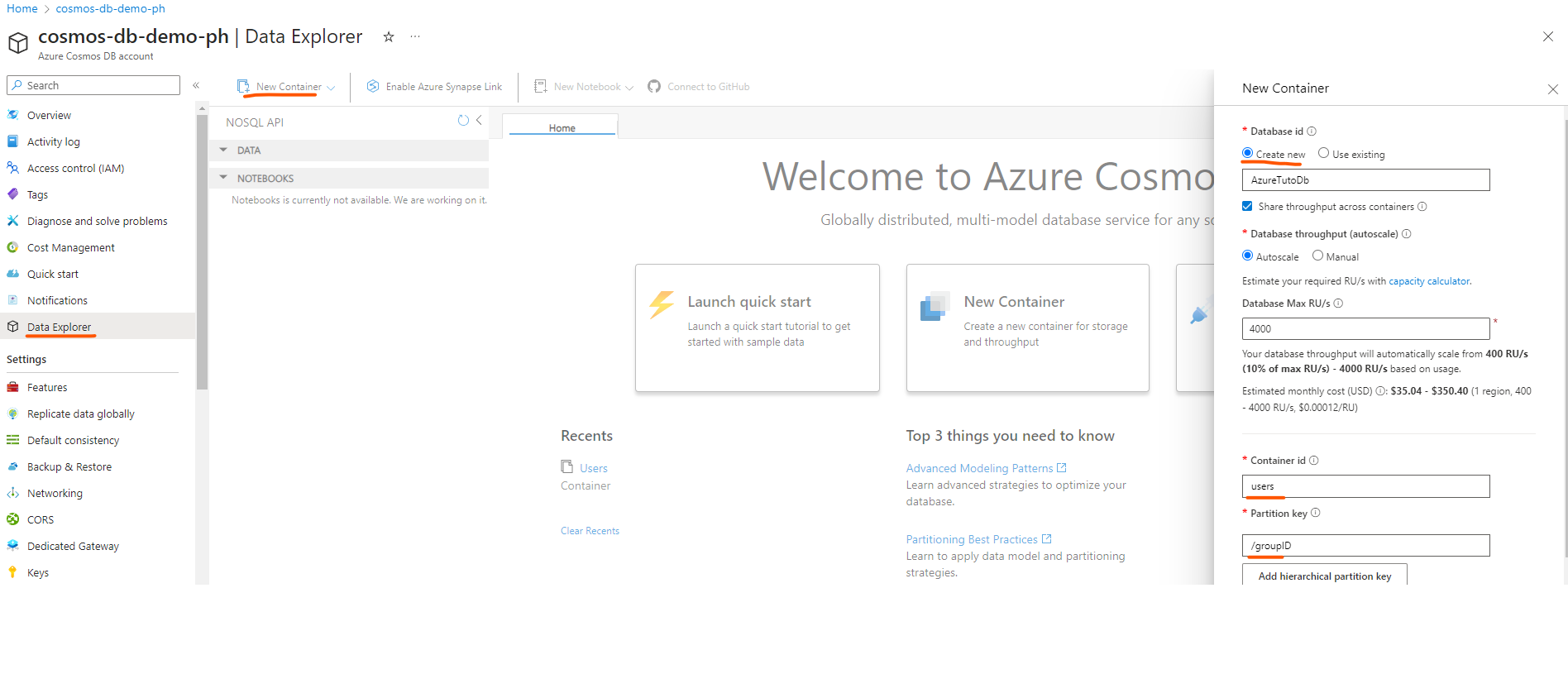Favorite the page with the star icon

(x=389, y=36)
